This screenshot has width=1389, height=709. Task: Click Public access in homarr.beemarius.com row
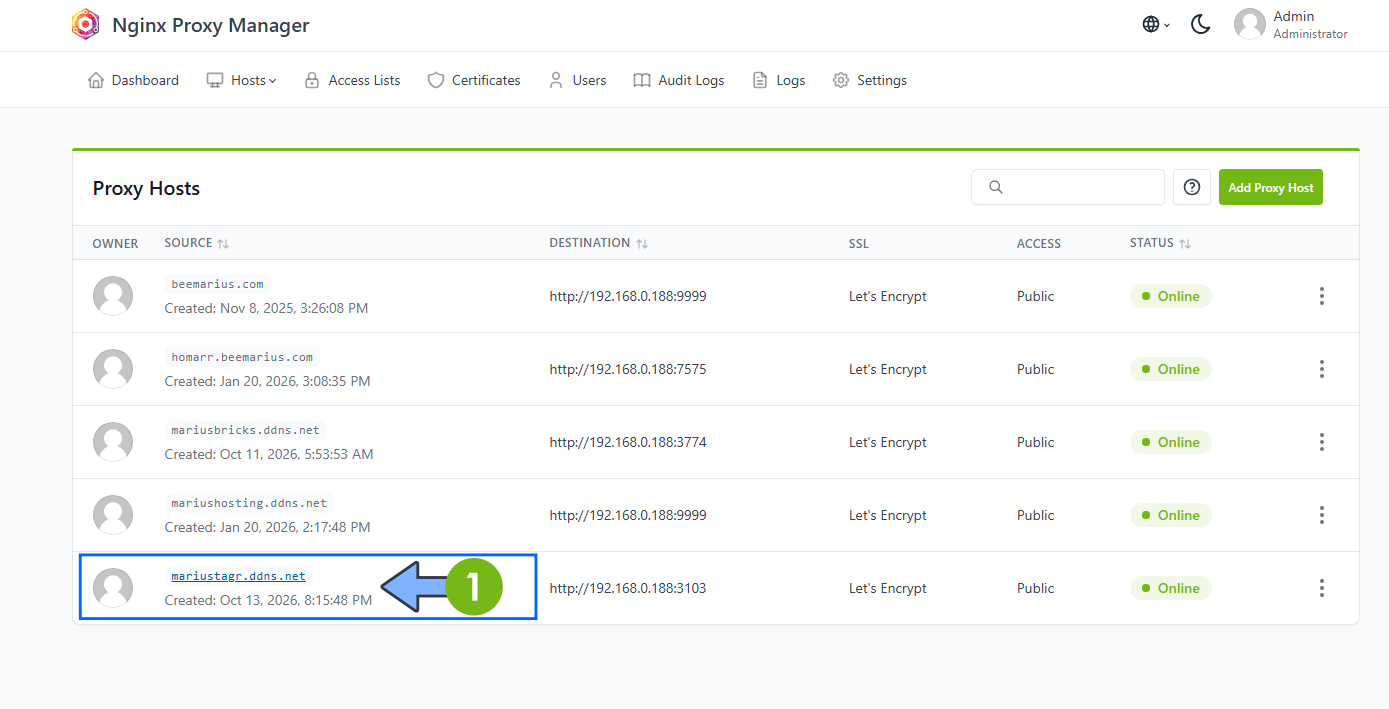[x=1036, y=369]
